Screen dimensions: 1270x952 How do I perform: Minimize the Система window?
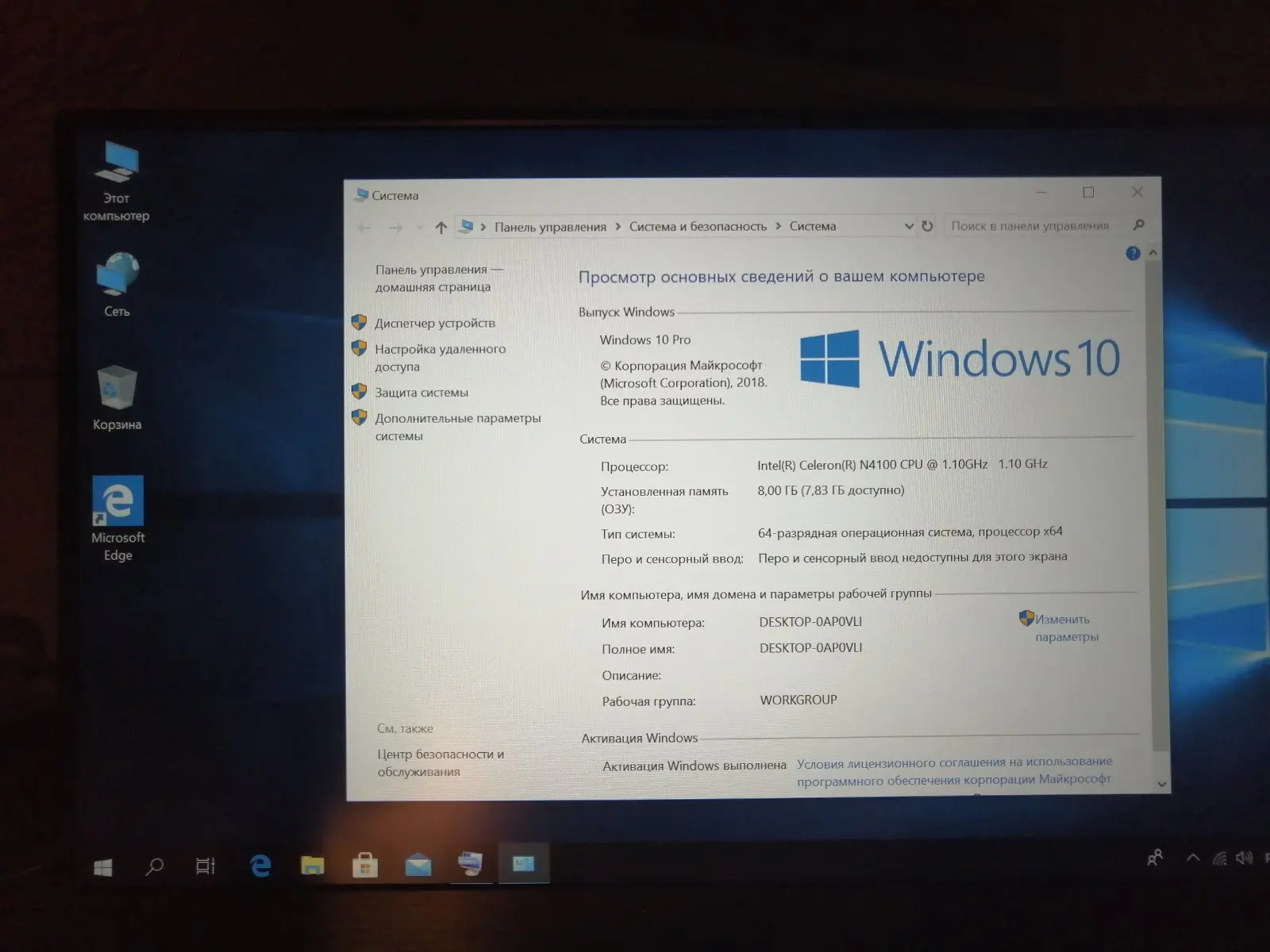click(x=1041, y=192)
